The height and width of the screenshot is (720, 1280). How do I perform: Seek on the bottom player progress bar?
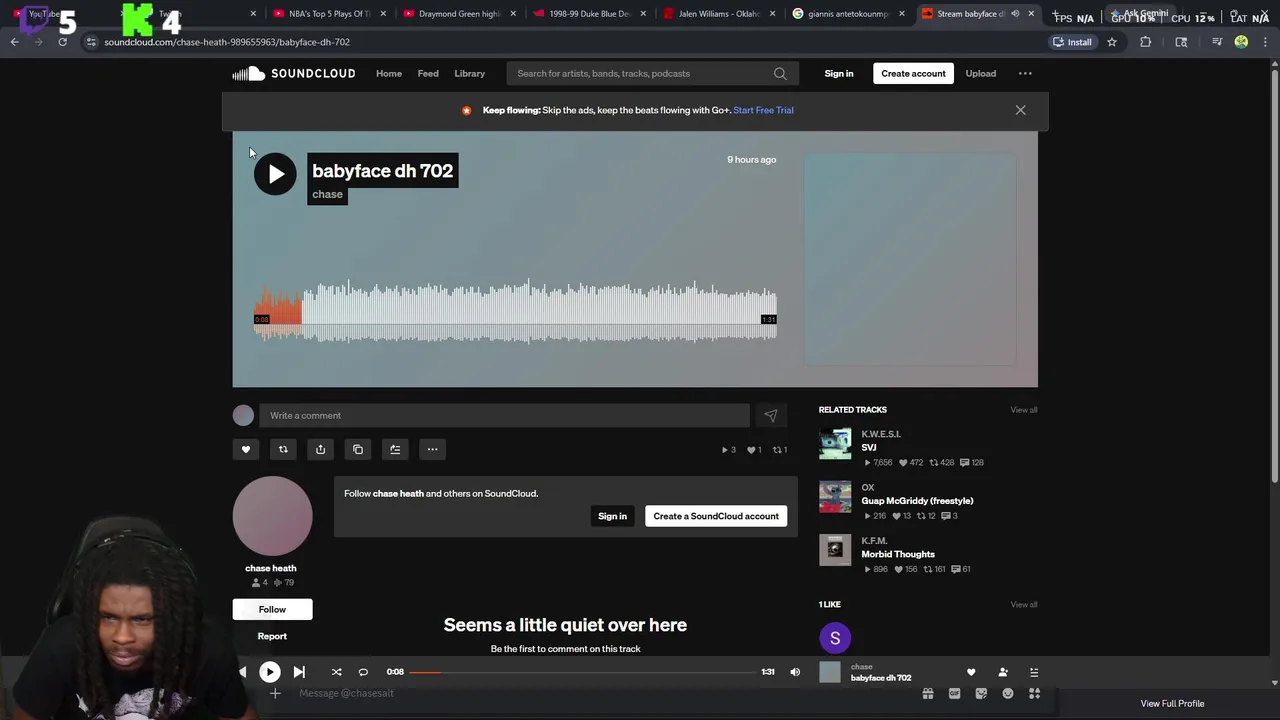[582, 672]
